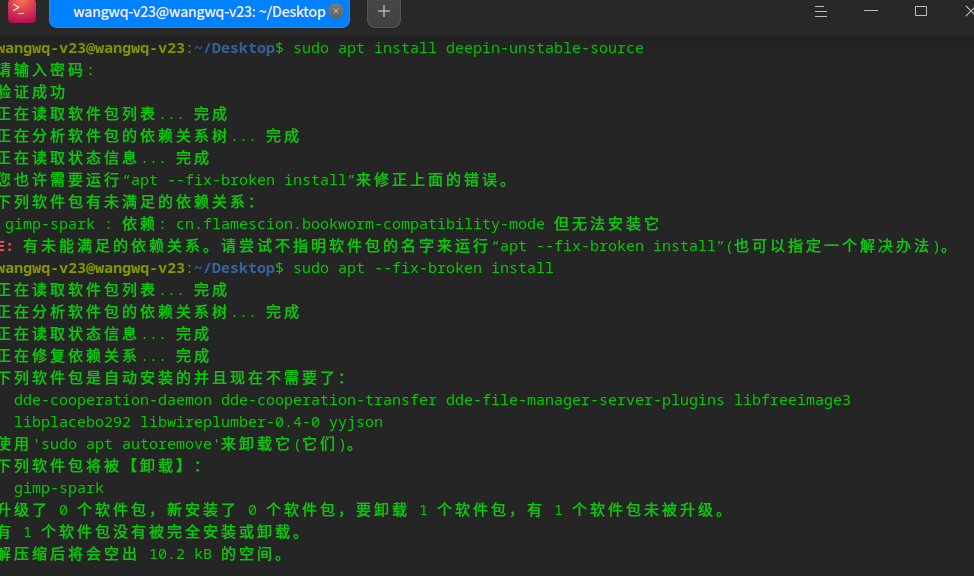Image resolution: width=974 pixels, height=576 pixels.
Task: Click dde-cooperation-daemon package name
Action: click(113, 400)
